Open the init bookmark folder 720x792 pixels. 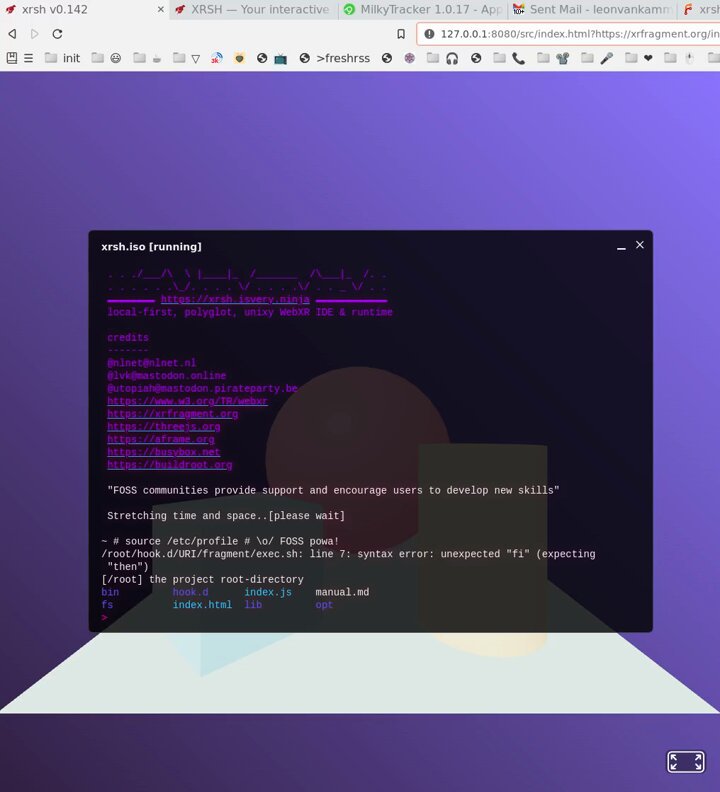coord(62,58)
